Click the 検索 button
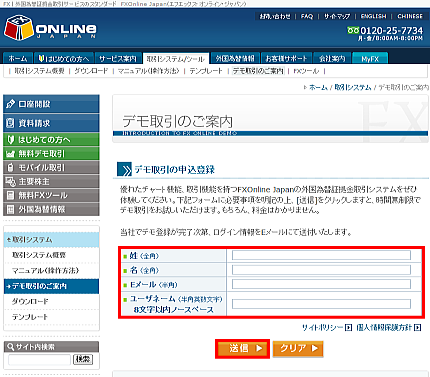The image size is (430, 377). pos(83,359)
